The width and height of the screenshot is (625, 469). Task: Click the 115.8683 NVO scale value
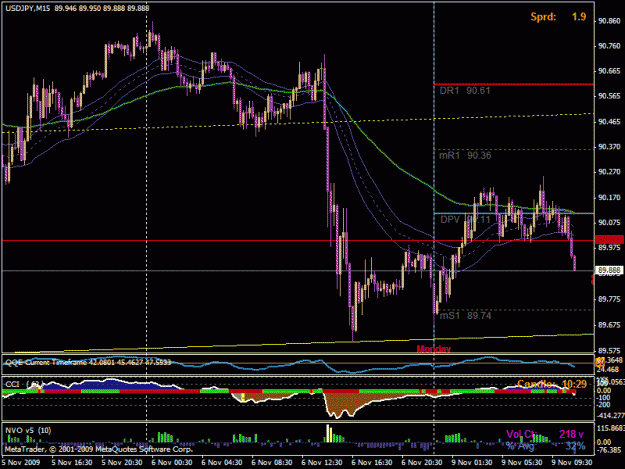point(611,428)
